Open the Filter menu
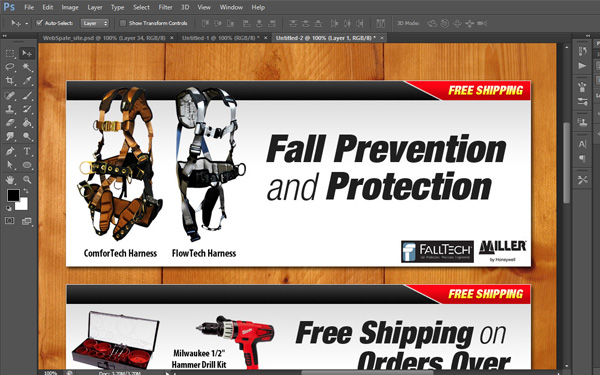The height and width of the screenshot is (375, 600). pyautogui.click(x=165, y=7)
